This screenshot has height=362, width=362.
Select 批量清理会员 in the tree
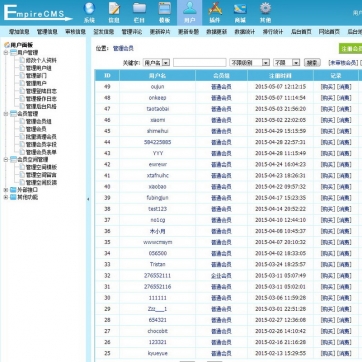click(41, 137)
